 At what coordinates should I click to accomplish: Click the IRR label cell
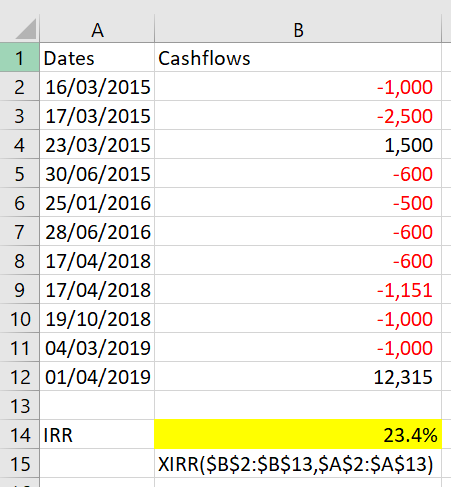click(x=97, y=435)
